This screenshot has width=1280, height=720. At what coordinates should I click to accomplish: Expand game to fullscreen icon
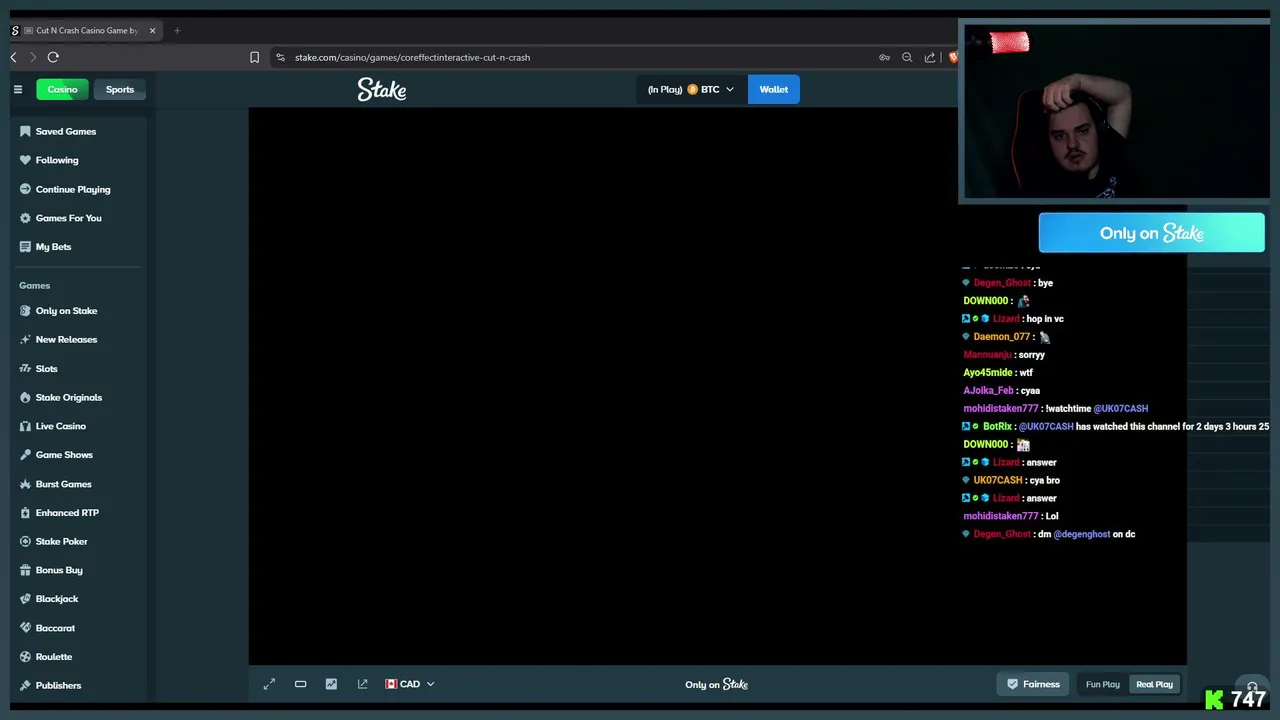tap(269, 684)
